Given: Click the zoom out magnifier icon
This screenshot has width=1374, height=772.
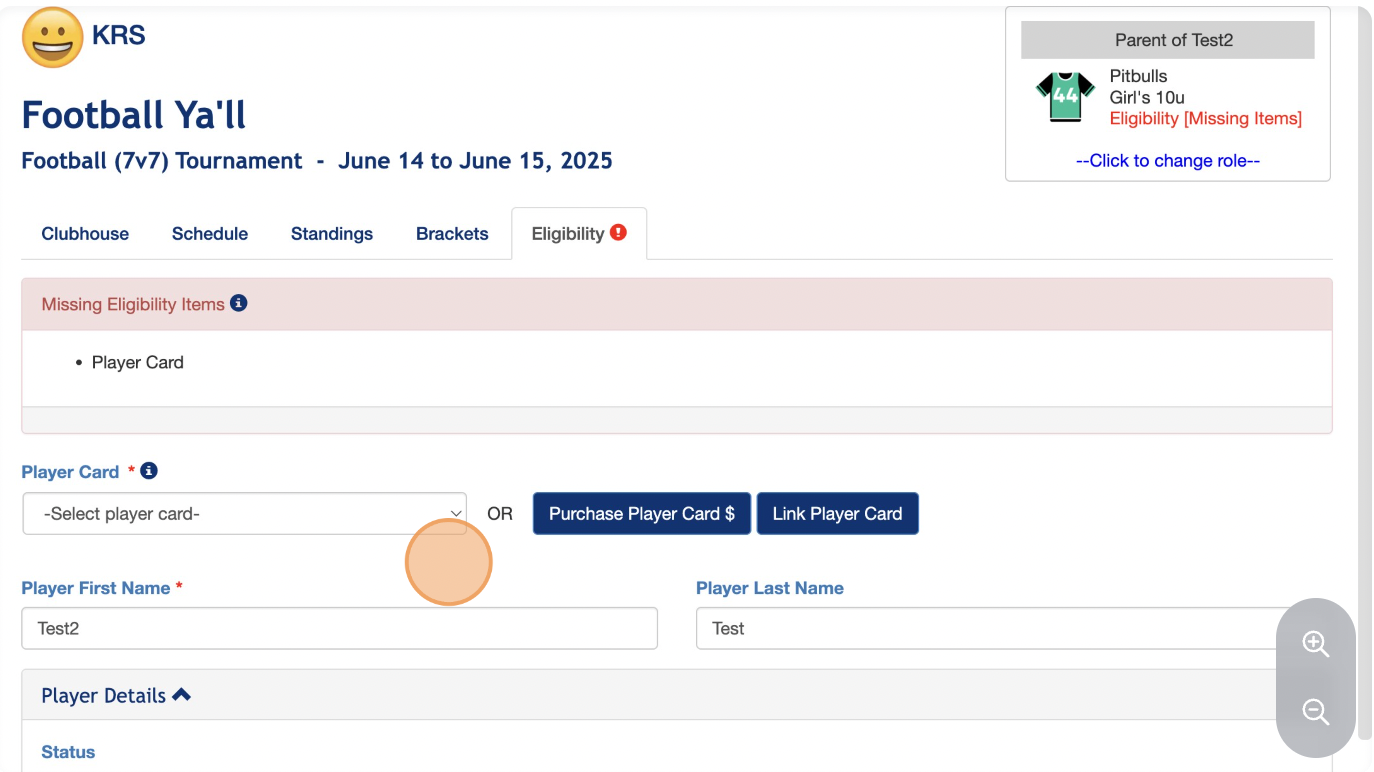Looking at the screenshot, I should [x=1315, y=712].
